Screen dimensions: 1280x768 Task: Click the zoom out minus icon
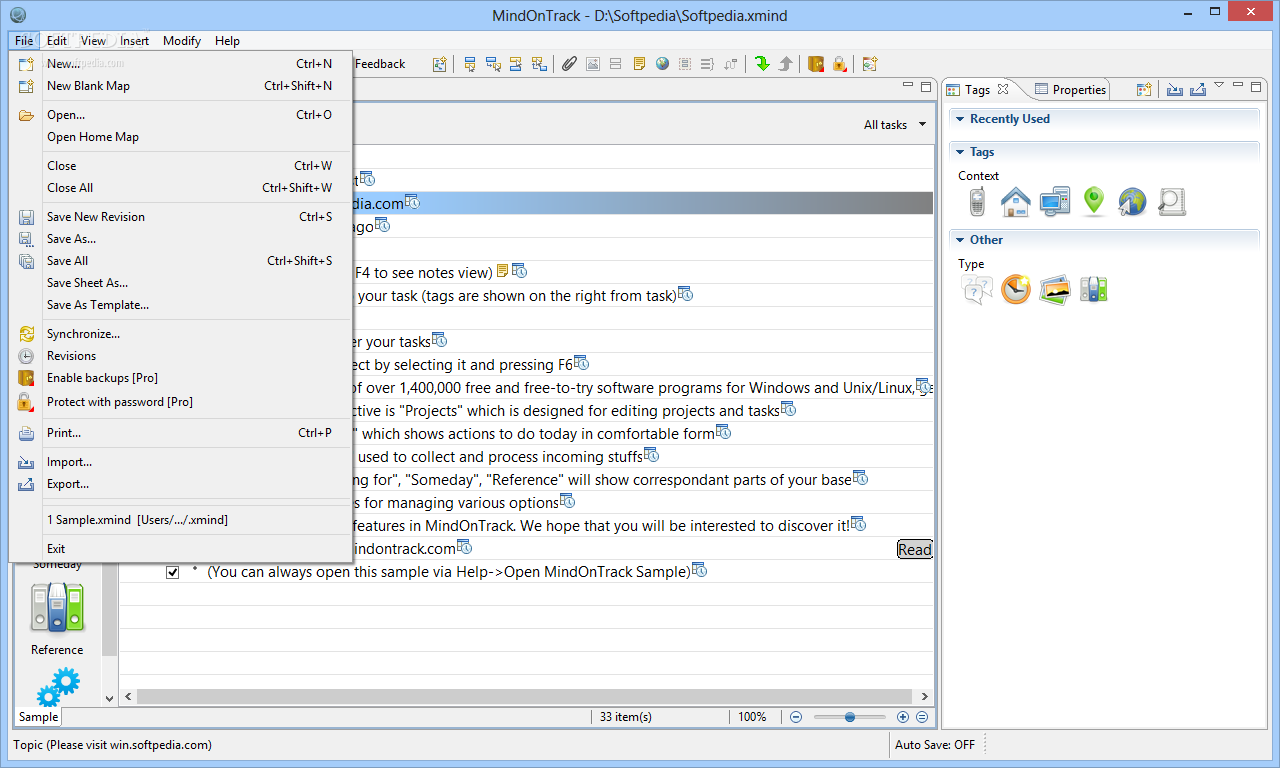(796, 717)
